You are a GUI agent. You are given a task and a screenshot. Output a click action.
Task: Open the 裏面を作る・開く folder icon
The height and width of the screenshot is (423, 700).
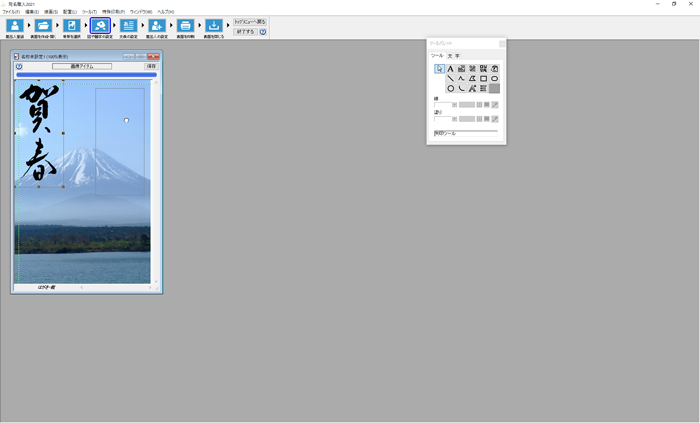pos(43,27)
